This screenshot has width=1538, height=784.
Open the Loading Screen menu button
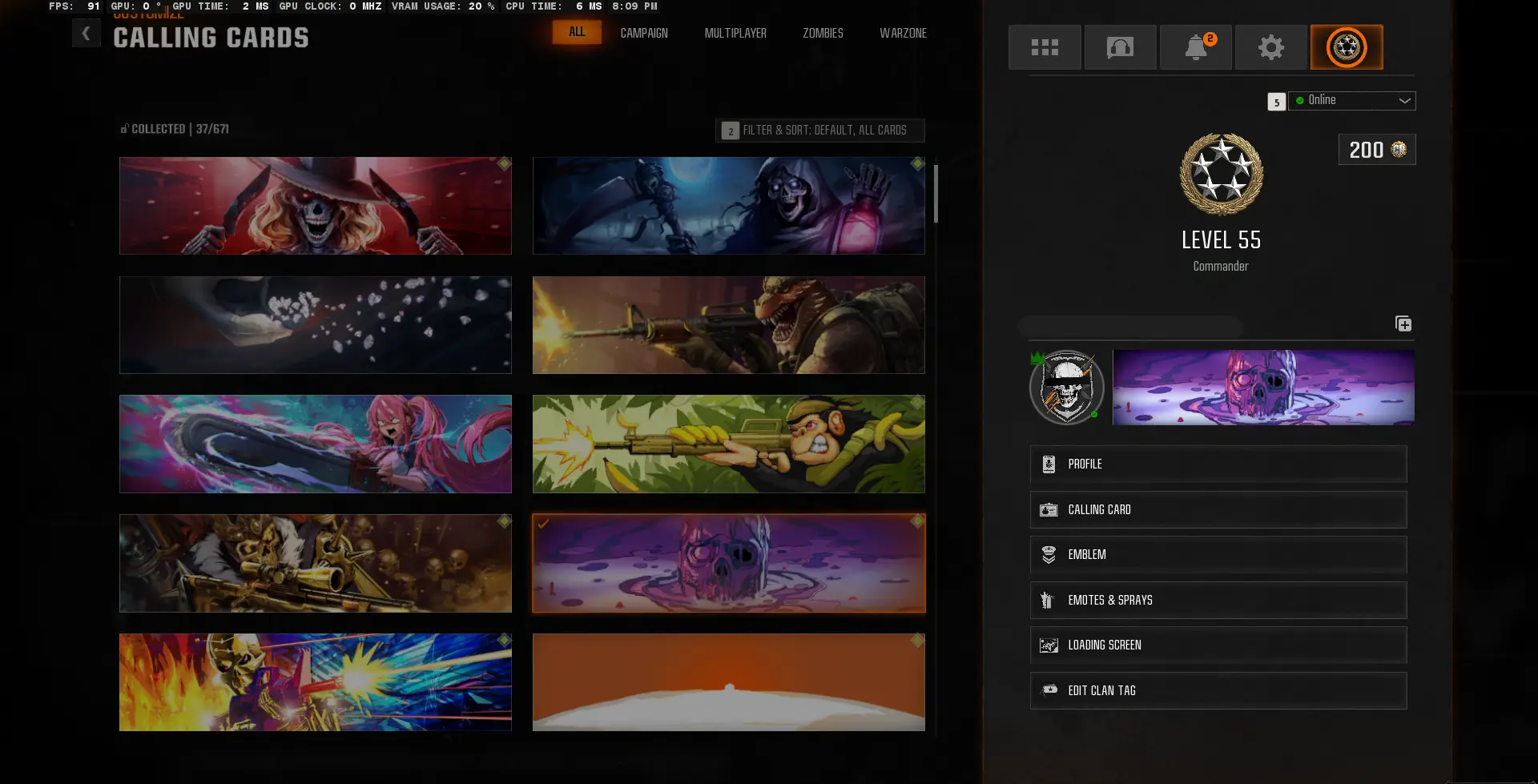point(1218,645)
